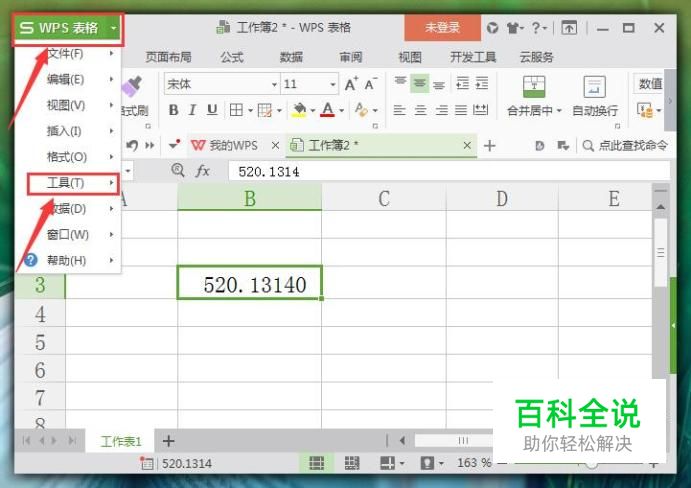Align text left horizontally
Viewport: 691px width, 488px height.
[399, 110]
